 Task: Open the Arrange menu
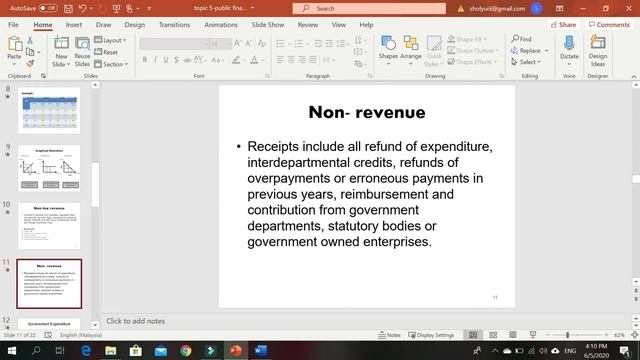(411, 51)
